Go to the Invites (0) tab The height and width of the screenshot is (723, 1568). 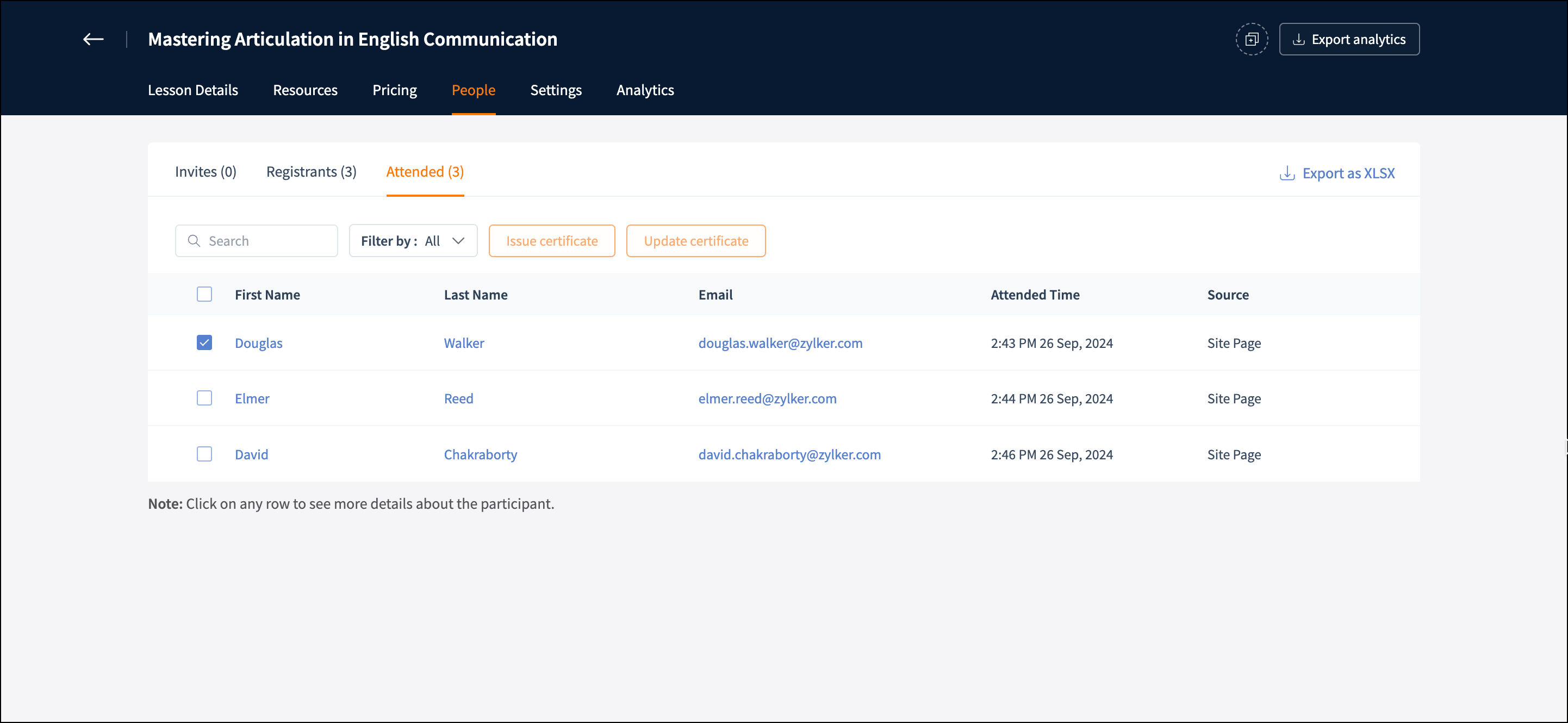point(205,172)
